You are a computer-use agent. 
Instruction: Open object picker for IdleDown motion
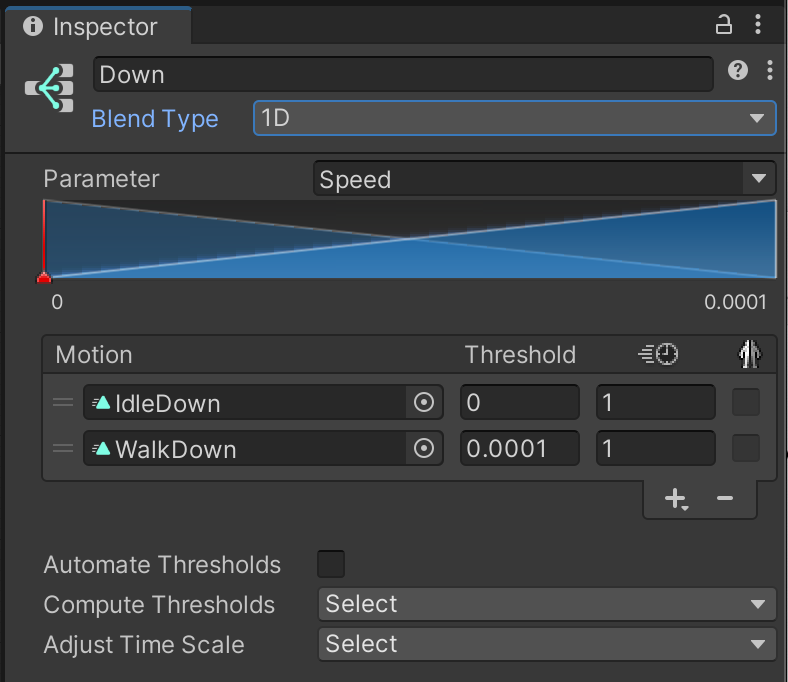pyautogui.click(x=423, y=403)
